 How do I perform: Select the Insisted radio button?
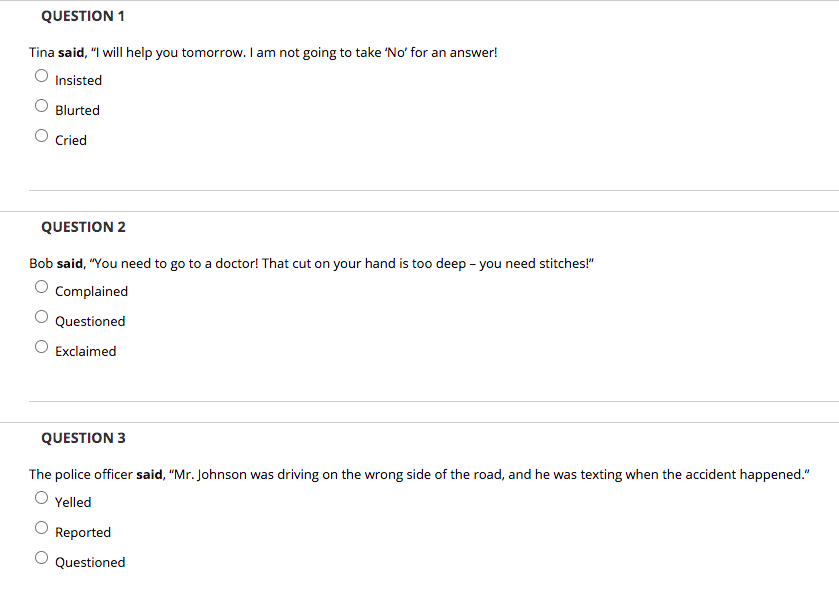pos(41,76)
